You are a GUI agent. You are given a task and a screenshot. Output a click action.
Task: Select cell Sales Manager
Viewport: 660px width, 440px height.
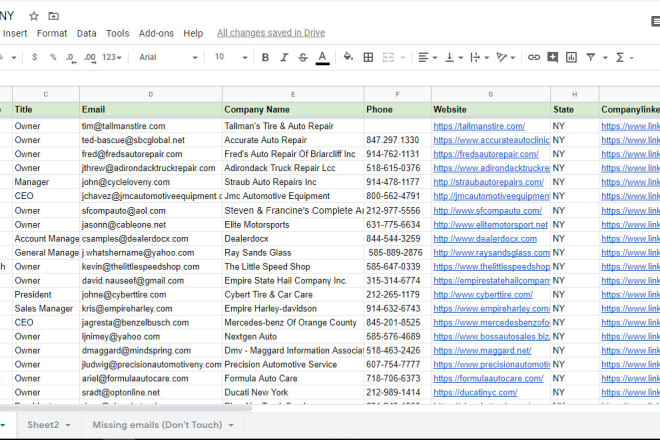tap(46, 309)
